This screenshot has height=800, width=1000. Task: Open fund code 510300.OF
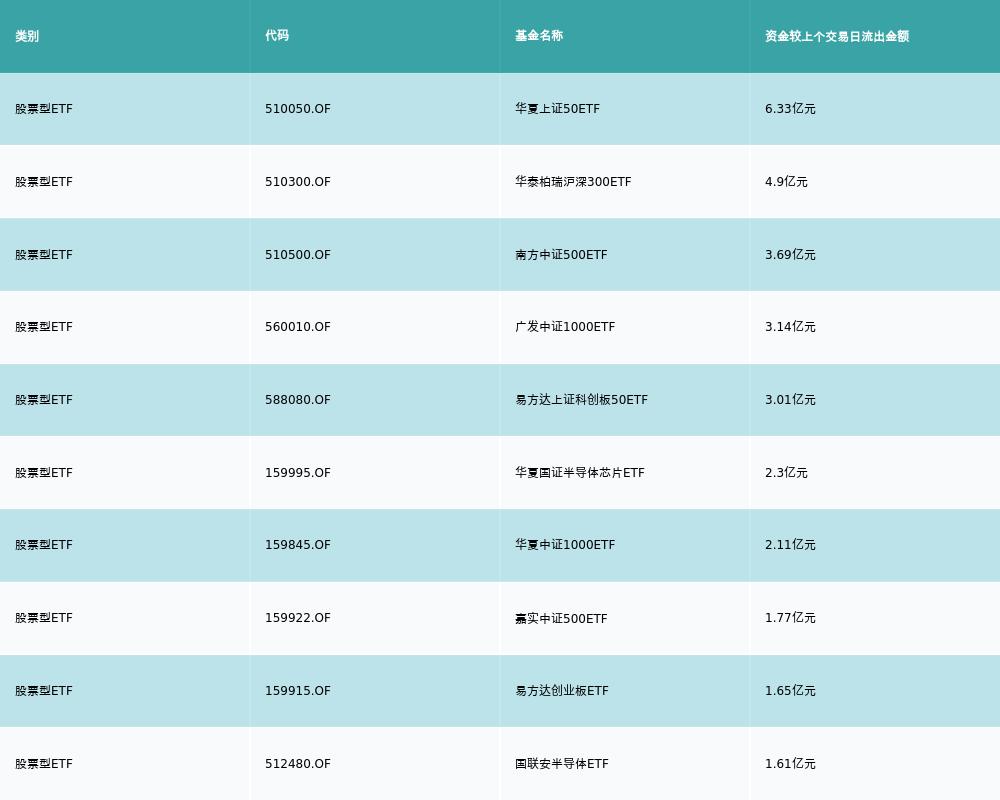coord(298,182)
